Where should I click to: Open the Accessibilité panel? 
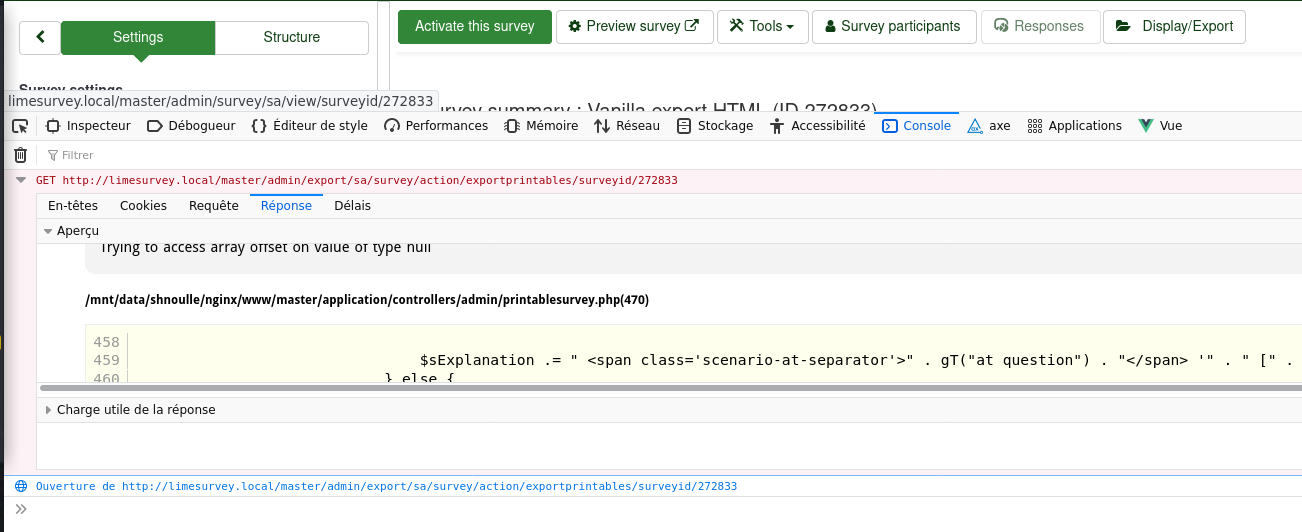tap(818, 126)
